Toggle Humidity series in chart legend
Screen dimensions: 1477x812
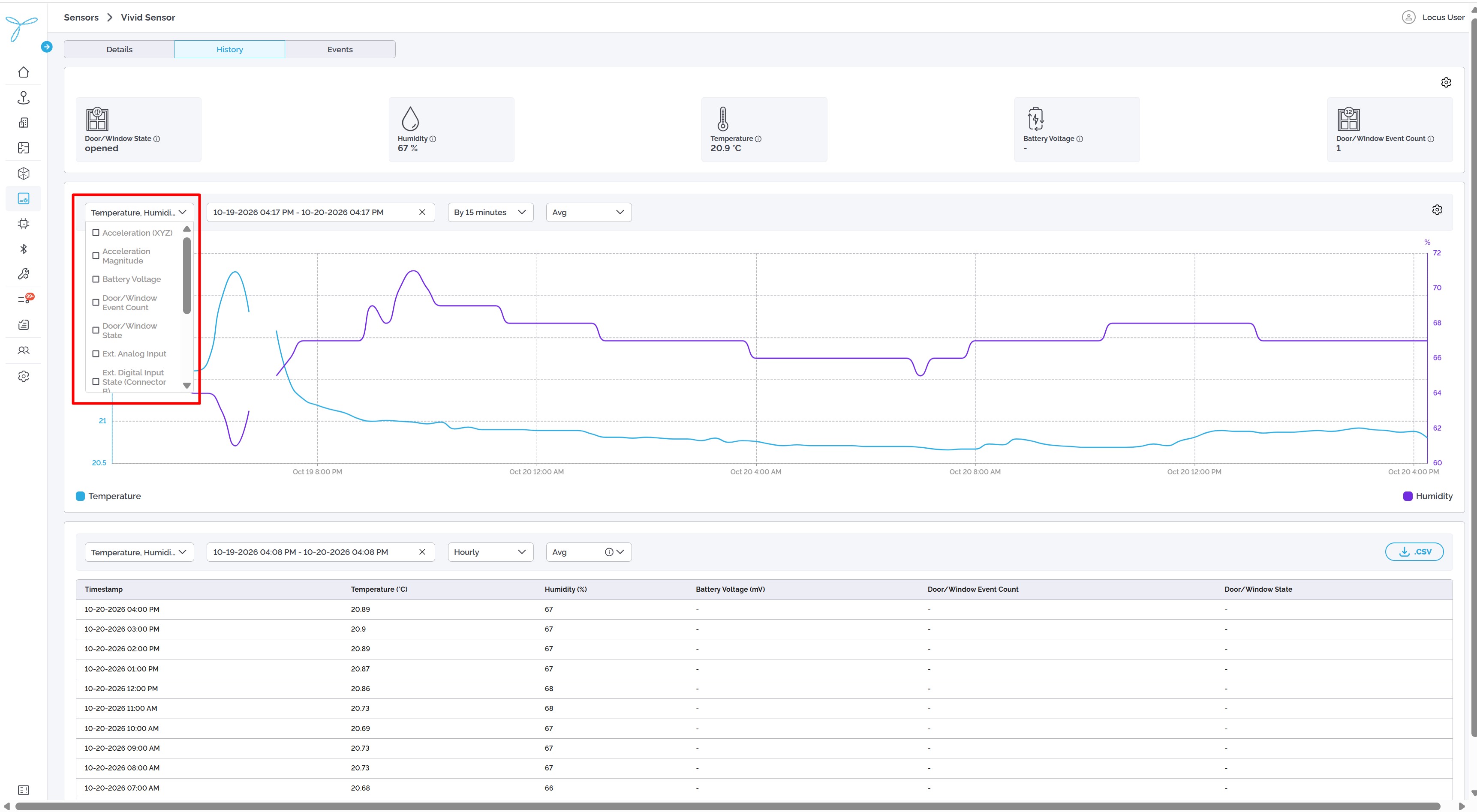pyautogui.click(x=1428, y=496)
